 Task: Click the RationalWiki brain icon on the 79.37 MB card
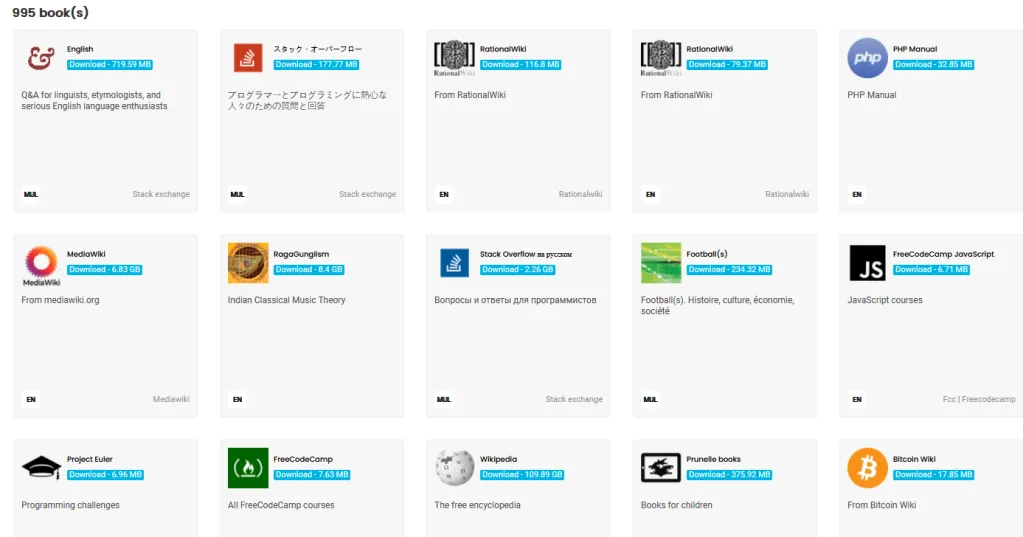pos(661,57)
